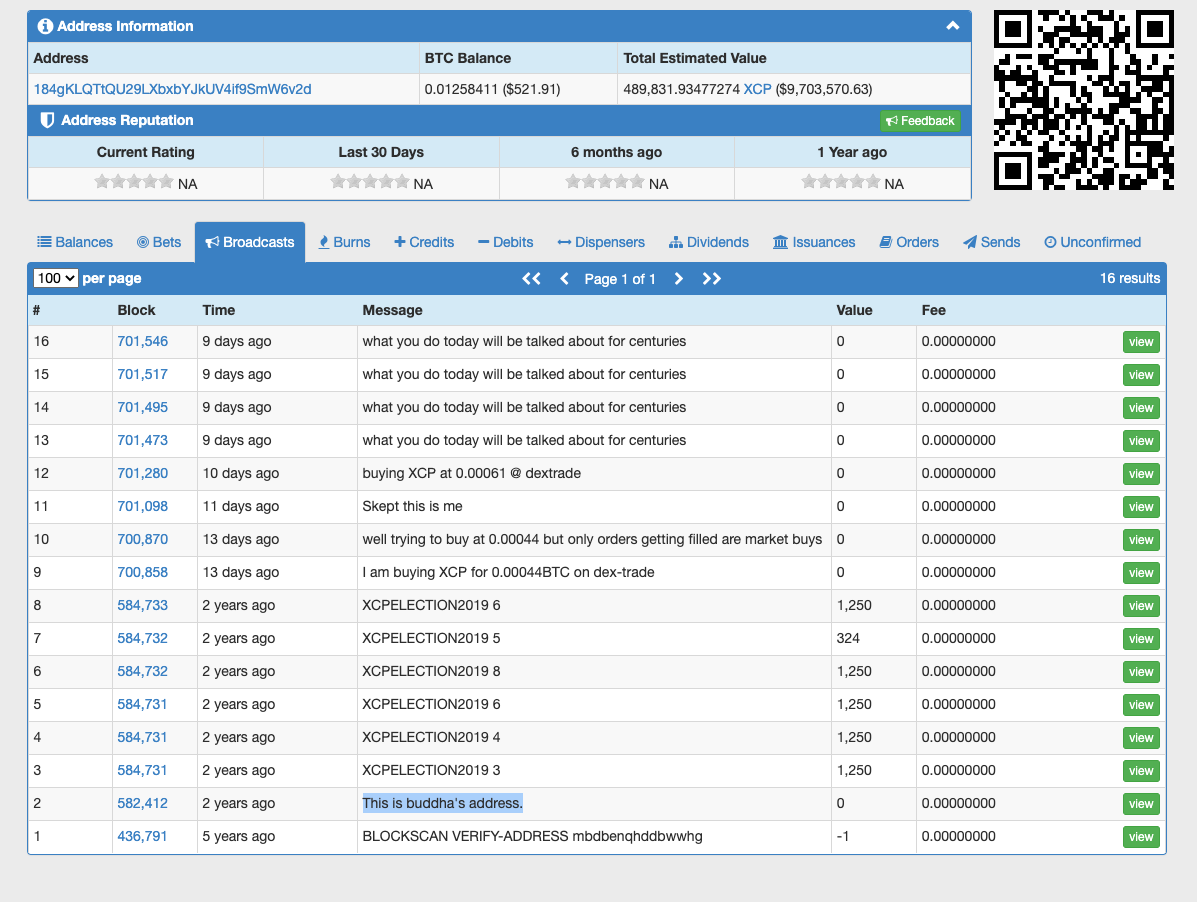Click the 'Page 1 of 1' label
Image resolution: width=1197 pixels, height=902 pixels.
(x=620, y=279)
